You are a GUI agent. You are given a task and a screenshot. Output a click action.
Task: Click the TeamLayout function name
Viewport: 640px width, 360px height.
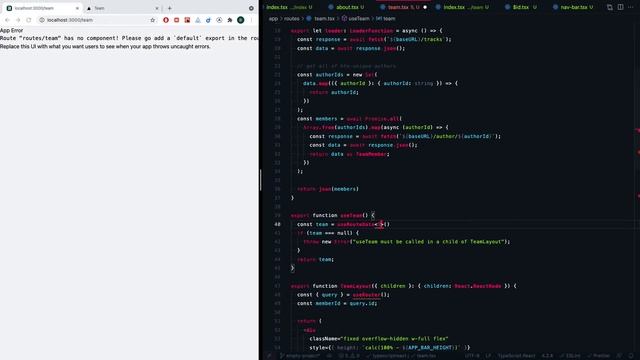(x=356, y=286)
